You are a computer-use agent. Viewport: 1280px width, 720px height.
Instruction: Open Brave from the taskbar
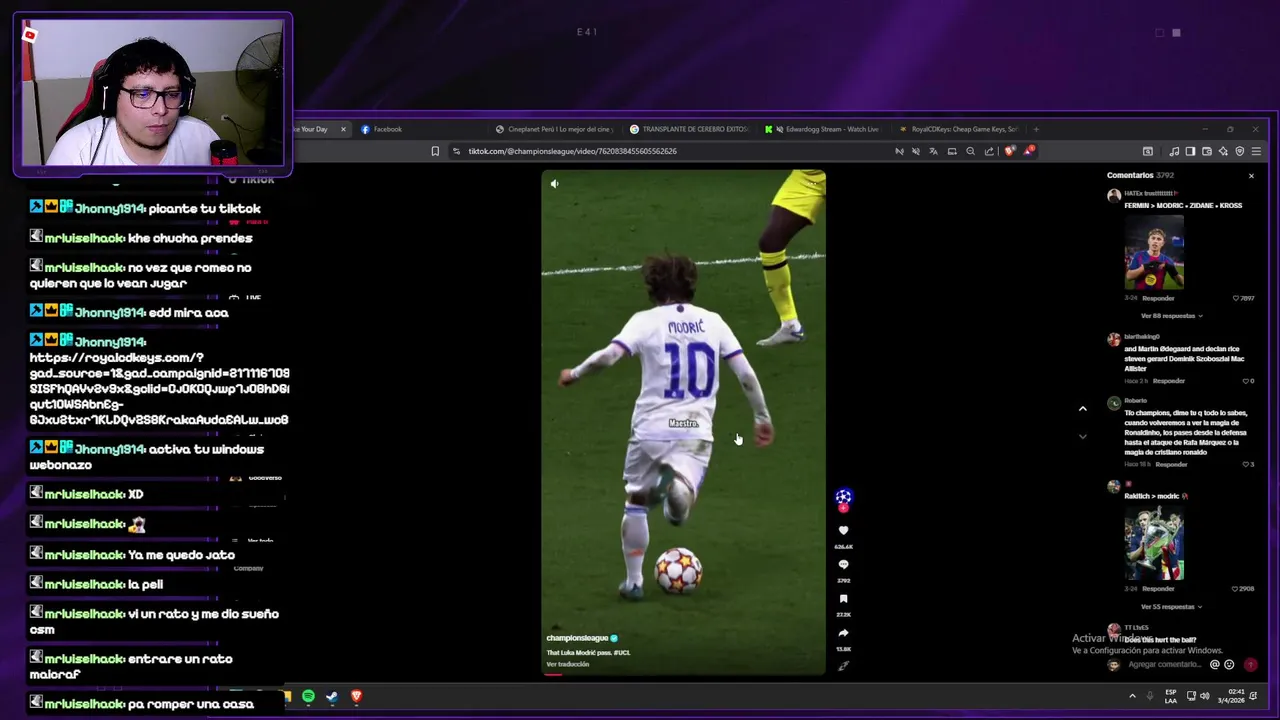click(356, 696)
